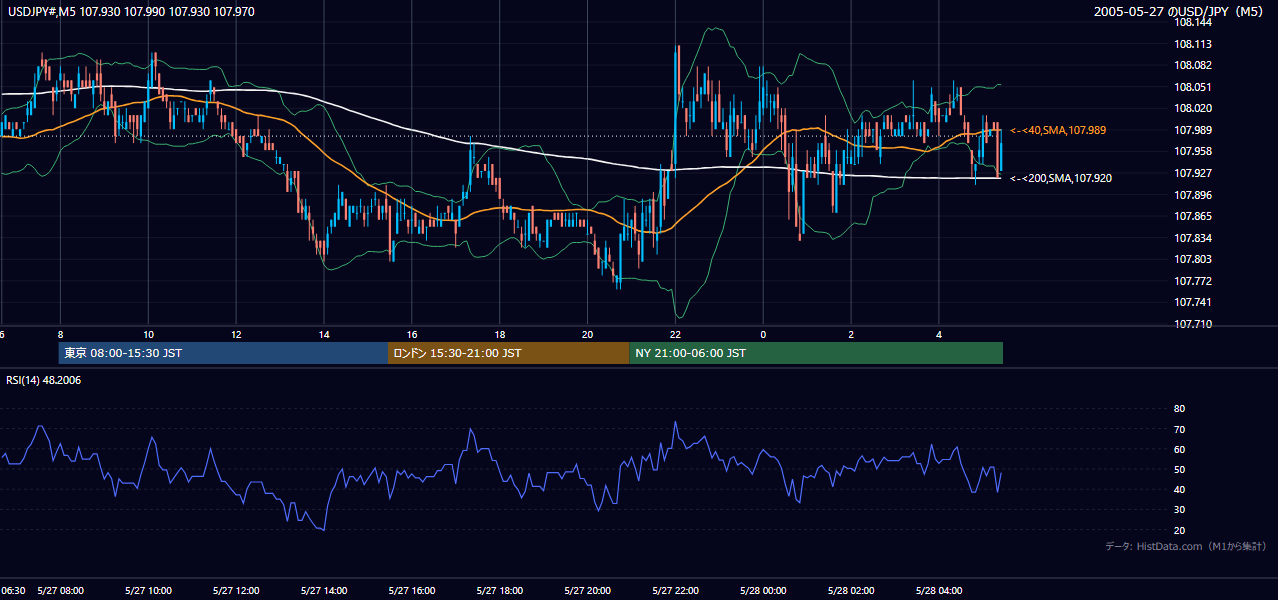Click the RSI 80 level label
The height and width of the screenshot is (600, 1278).
pos(1179,409)
